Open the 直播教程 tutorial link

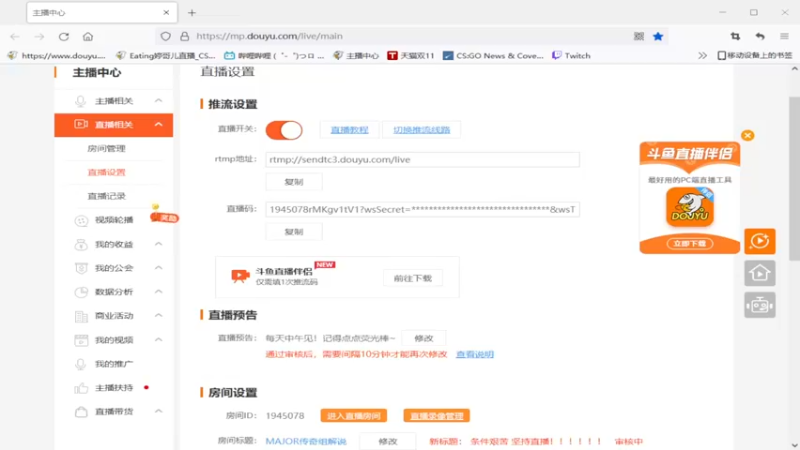[349, 130]
